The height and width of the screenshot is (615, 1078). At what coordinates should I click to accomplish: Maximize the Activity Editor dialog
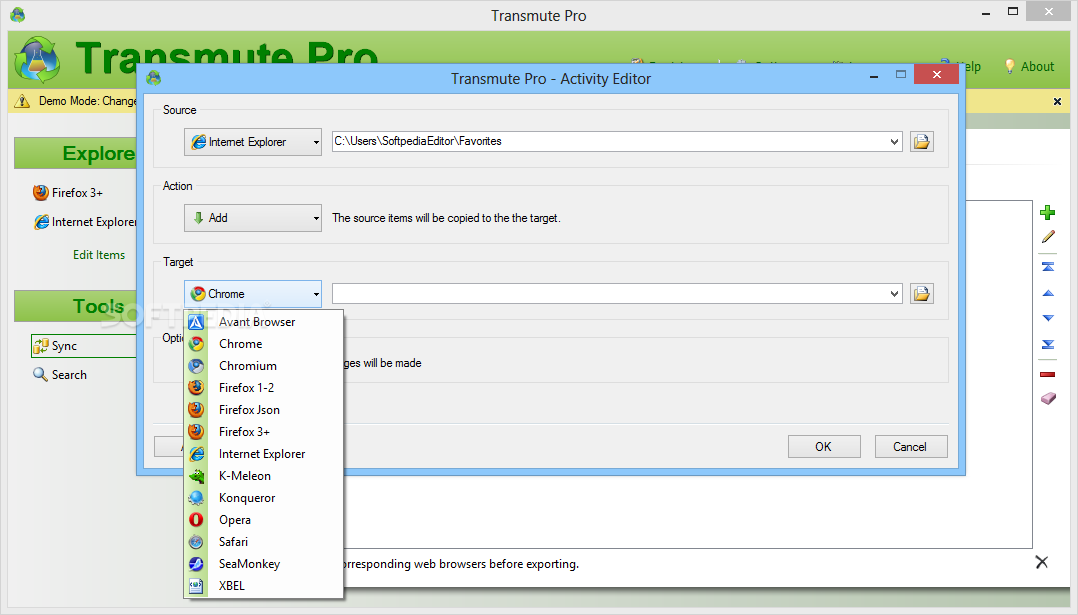click(x=901, y=74)
